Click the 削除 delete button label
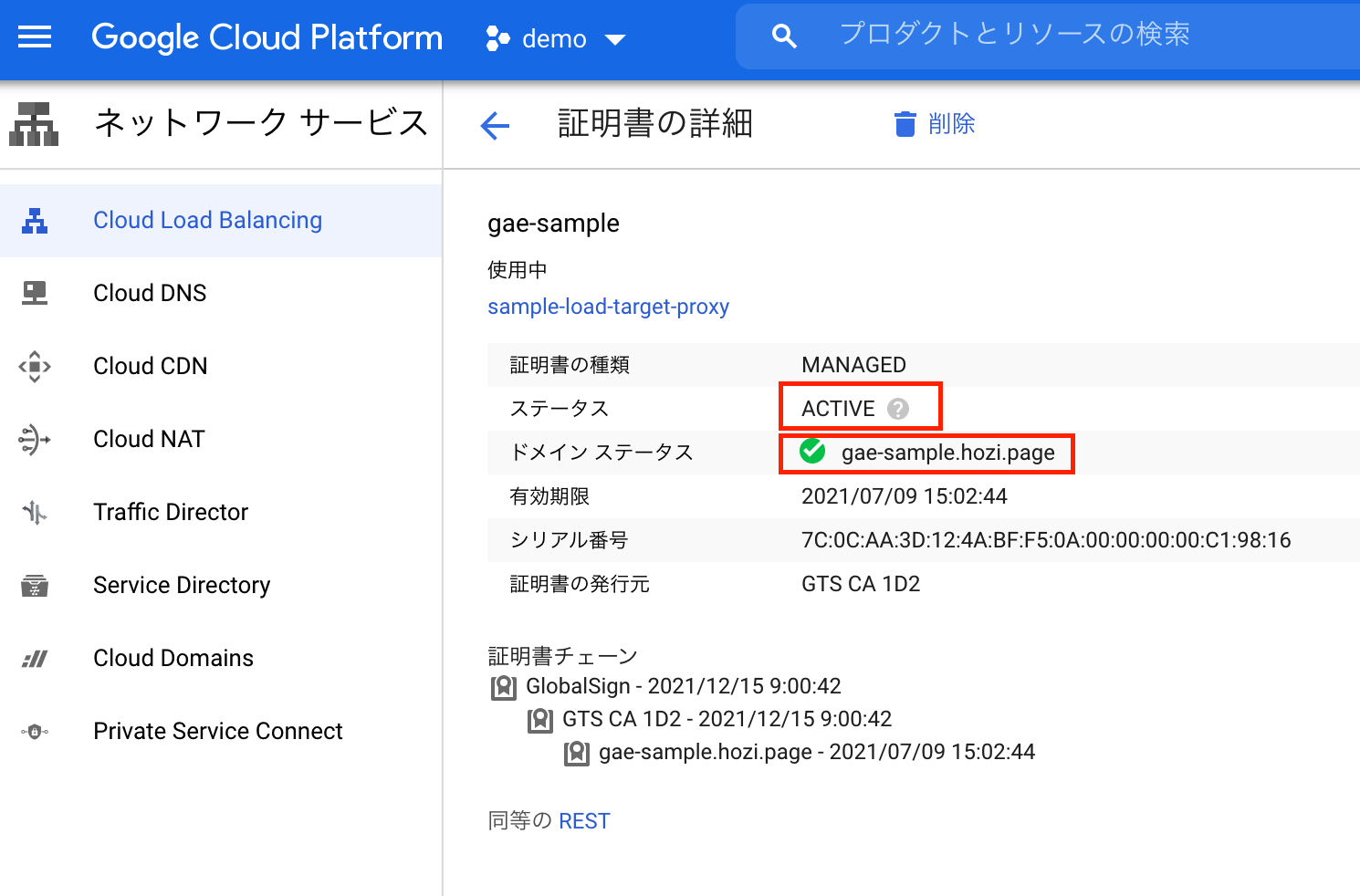 click(x=951, y=124)
